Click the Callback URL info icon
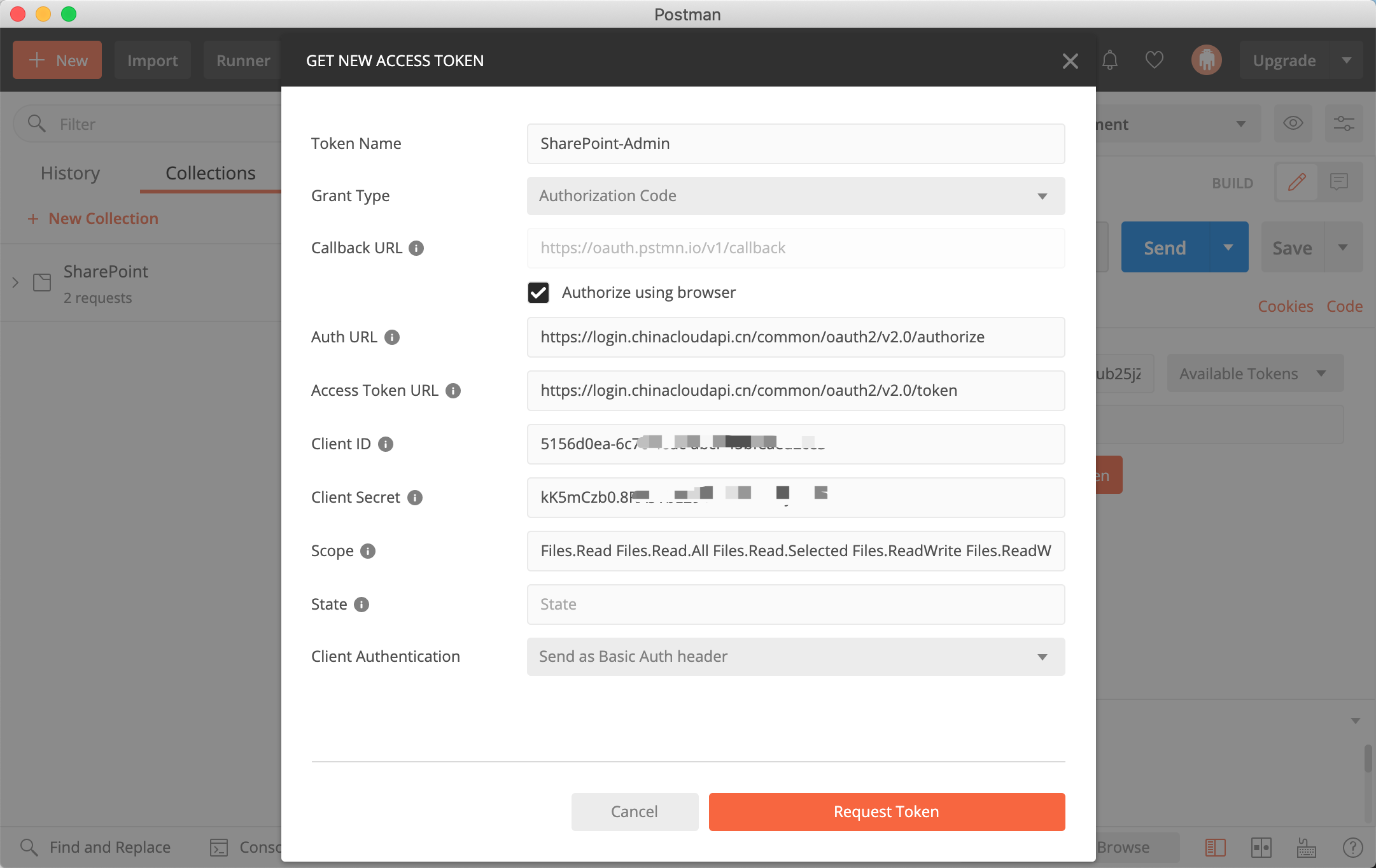 click(416, 248)
